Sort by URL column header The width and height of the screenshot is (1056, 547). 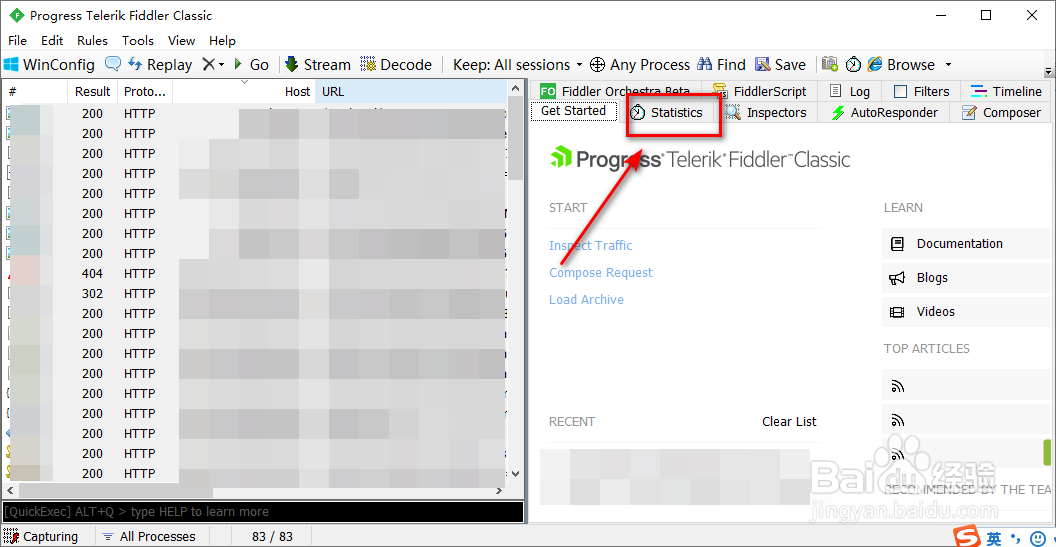coord(410,92)
